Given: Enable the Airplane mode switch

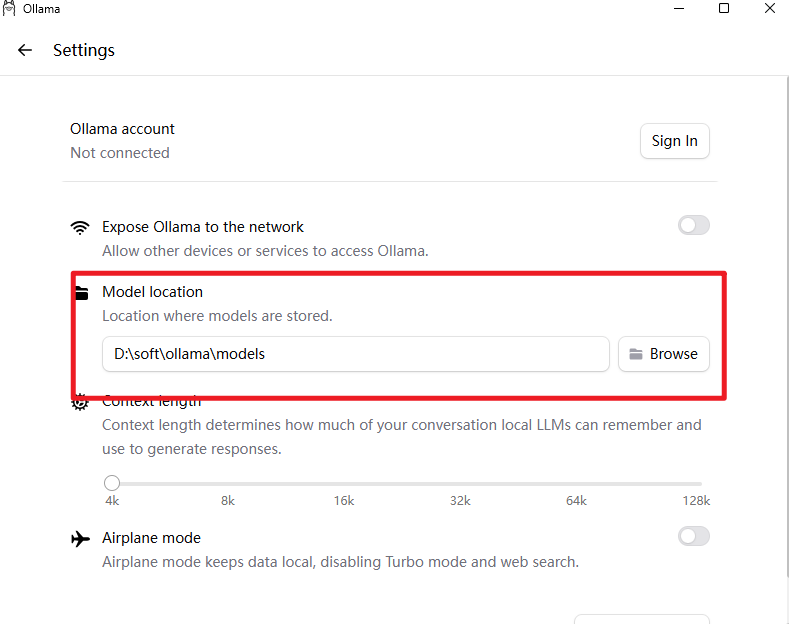Looking at the screenshot, I should coord(693,536).
